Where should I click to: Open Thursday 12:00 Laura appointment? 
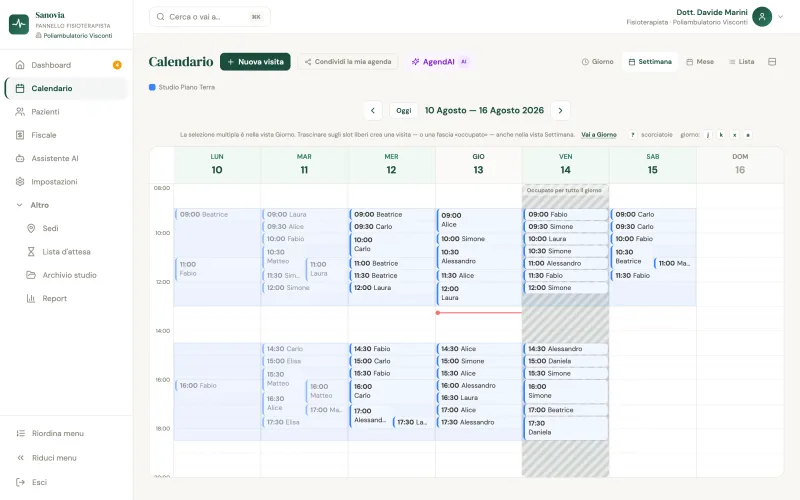tap(479, 293)
